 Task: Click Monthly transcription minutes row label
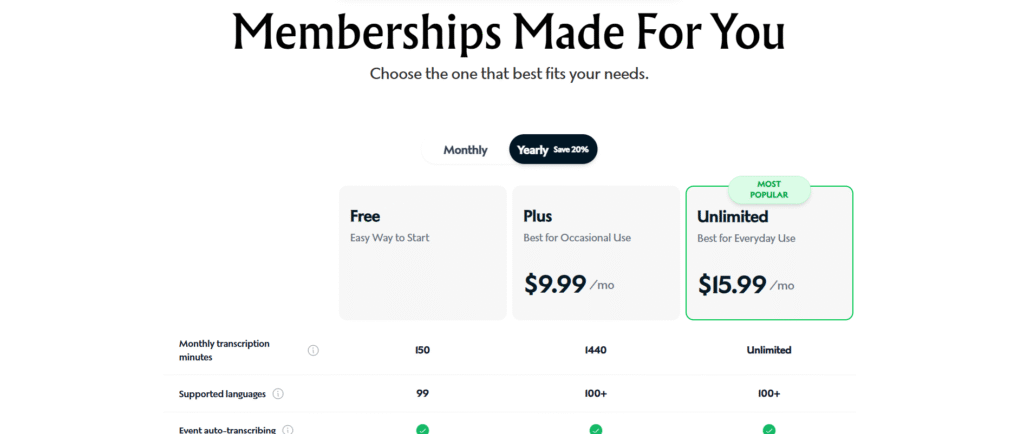[224, 350]
